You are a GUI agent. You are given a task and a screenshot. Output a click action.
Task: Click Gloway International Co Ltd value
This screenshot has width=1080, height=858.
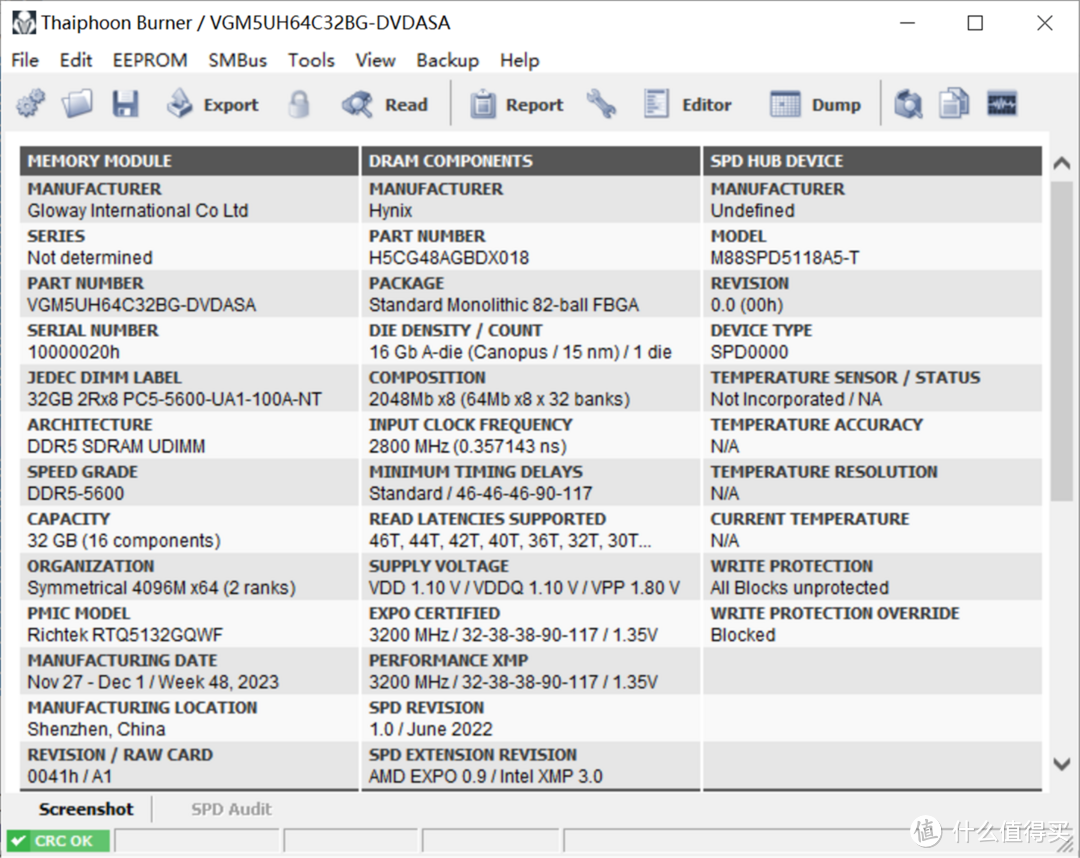[138, 210]
